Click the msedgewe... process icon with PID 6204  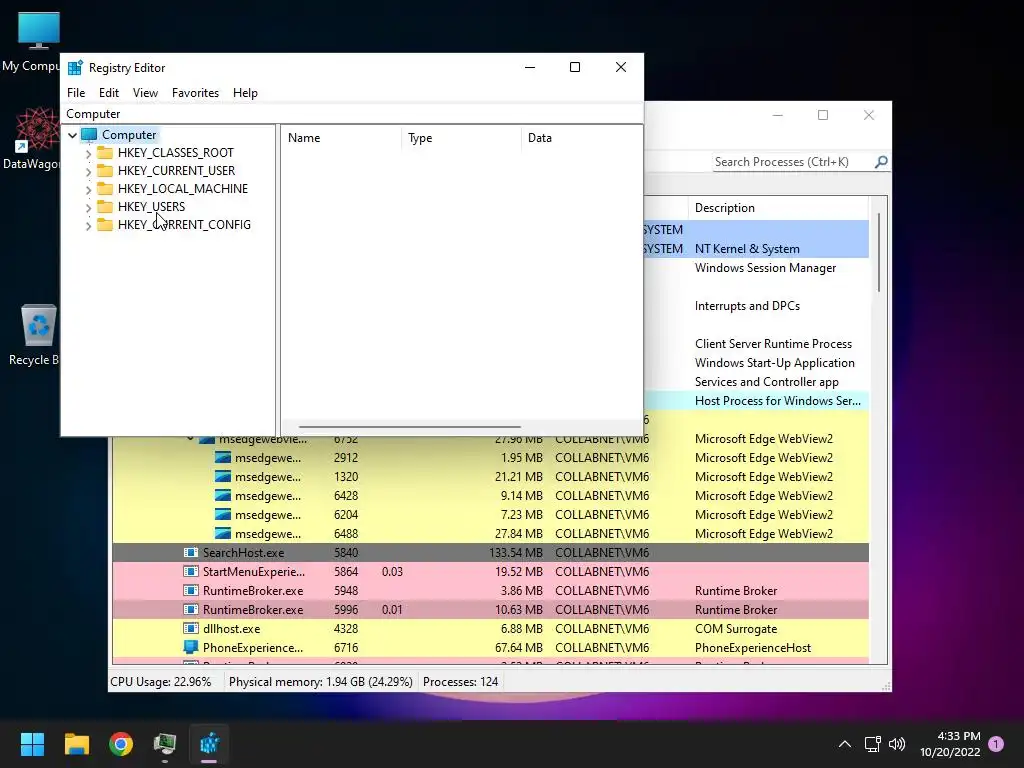point(223,515)
